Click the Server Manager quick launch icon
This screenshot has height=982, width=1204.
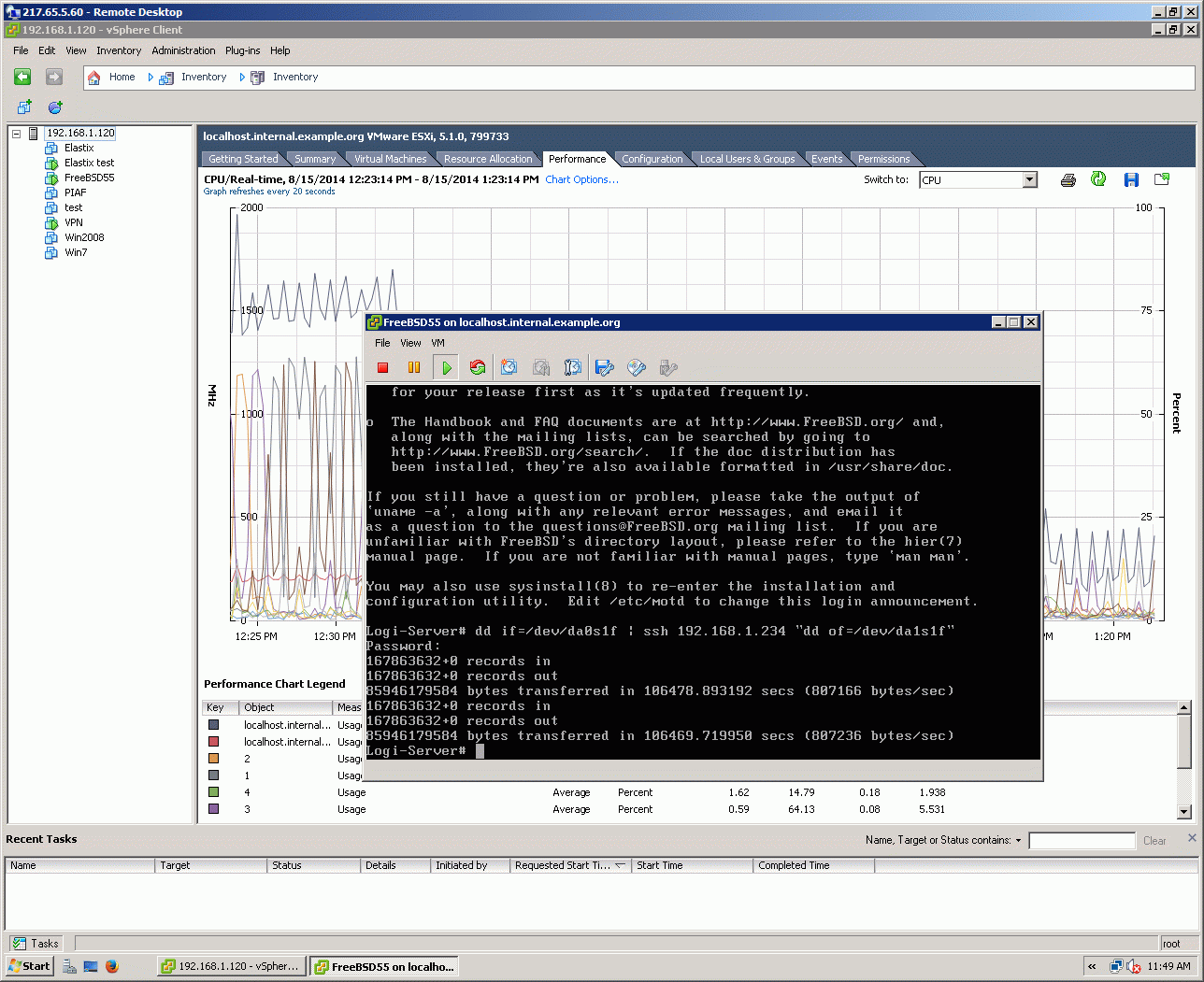pyautogui.click(x=70, y=966)
